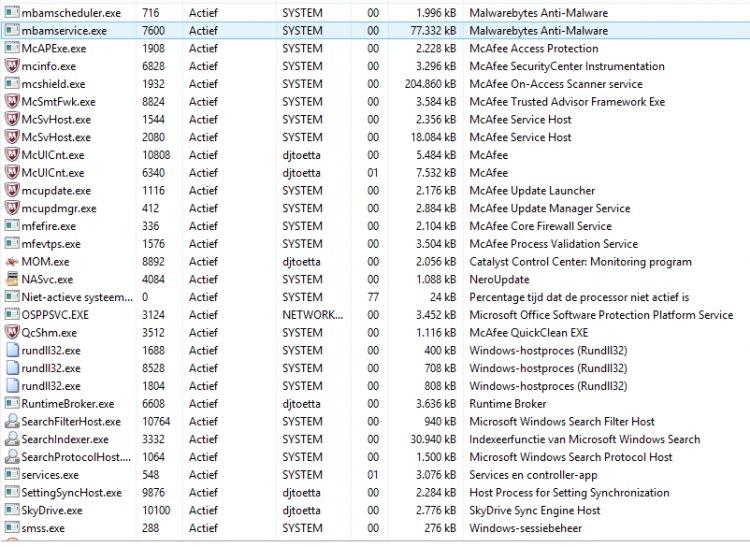Click the services.exe process icon
Viewport: 750px width, 547px height.
pos(11,474)
